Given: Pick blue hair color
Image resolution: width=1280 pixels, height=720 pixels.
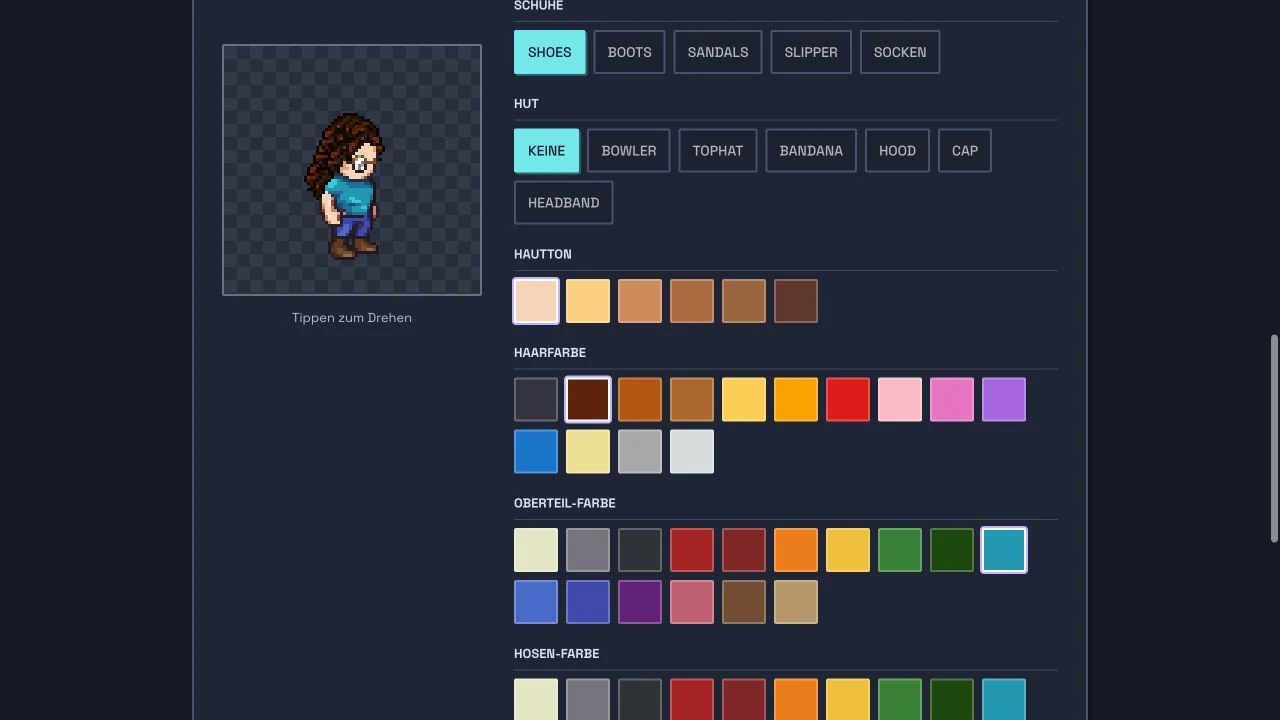Looking at the screenshot, I should 536,452.
